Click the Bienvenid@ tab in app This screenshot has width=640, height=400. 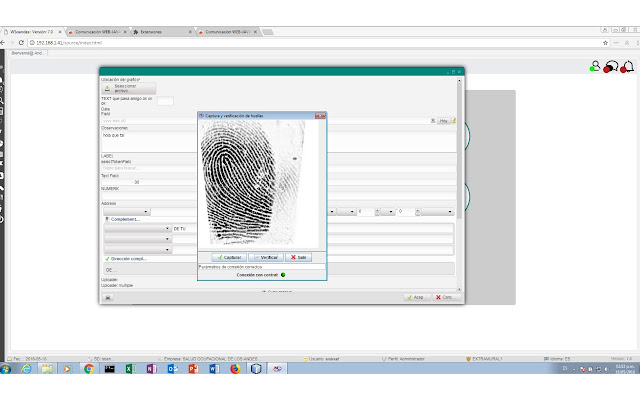(27, 53)
